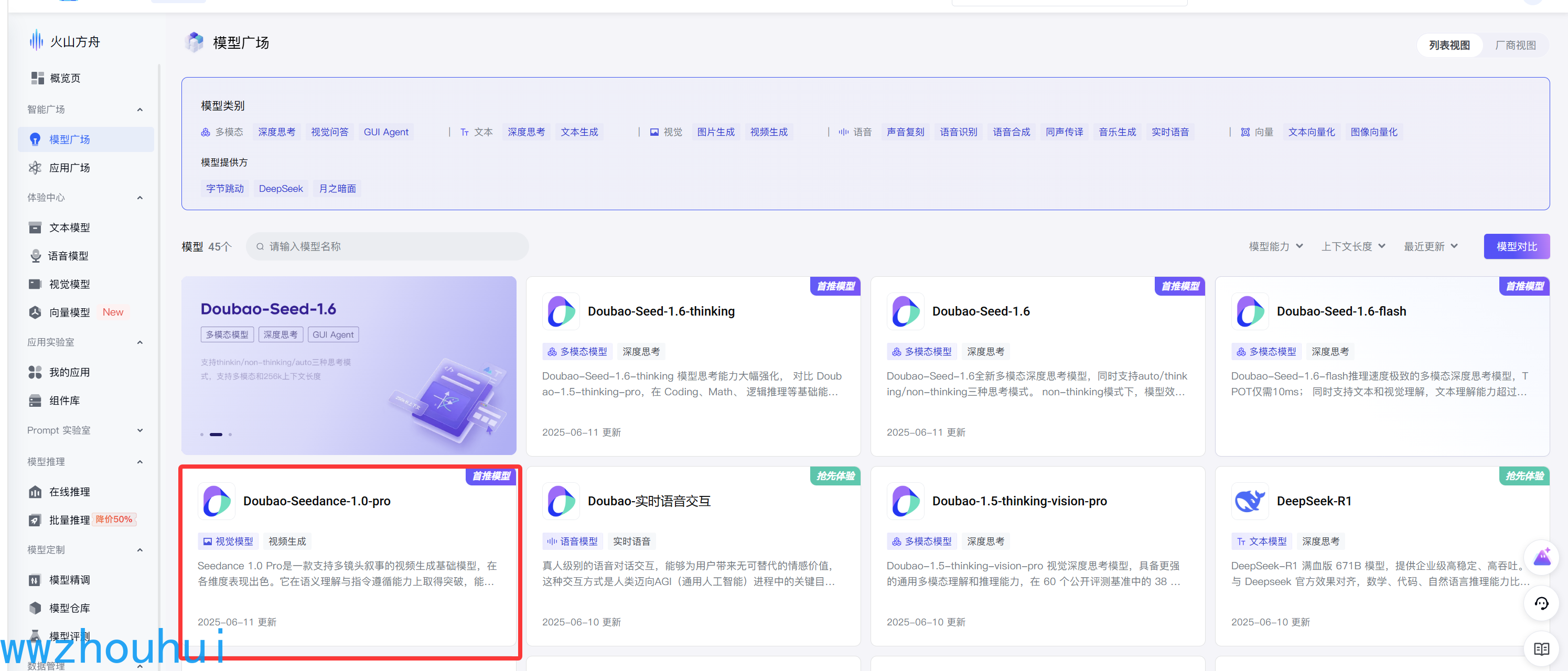Click Doubao-Seed-1.6-flash model icon

pyautogui.click(x=1250, y=311)
